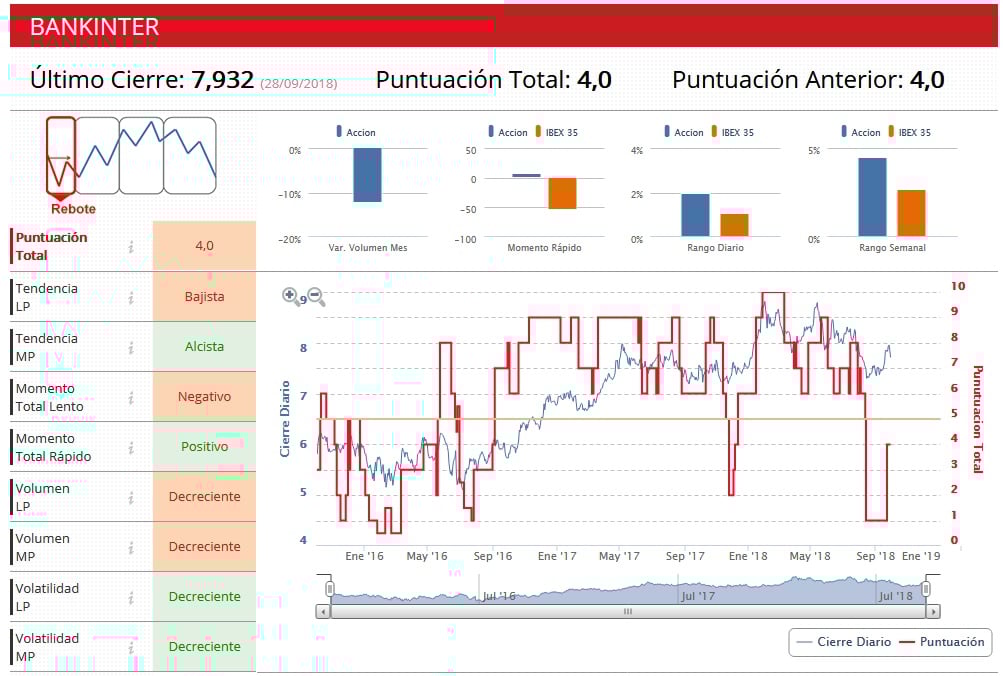
Task: Open info icon for Volatilidad MP
Action: tap(131, 647)
